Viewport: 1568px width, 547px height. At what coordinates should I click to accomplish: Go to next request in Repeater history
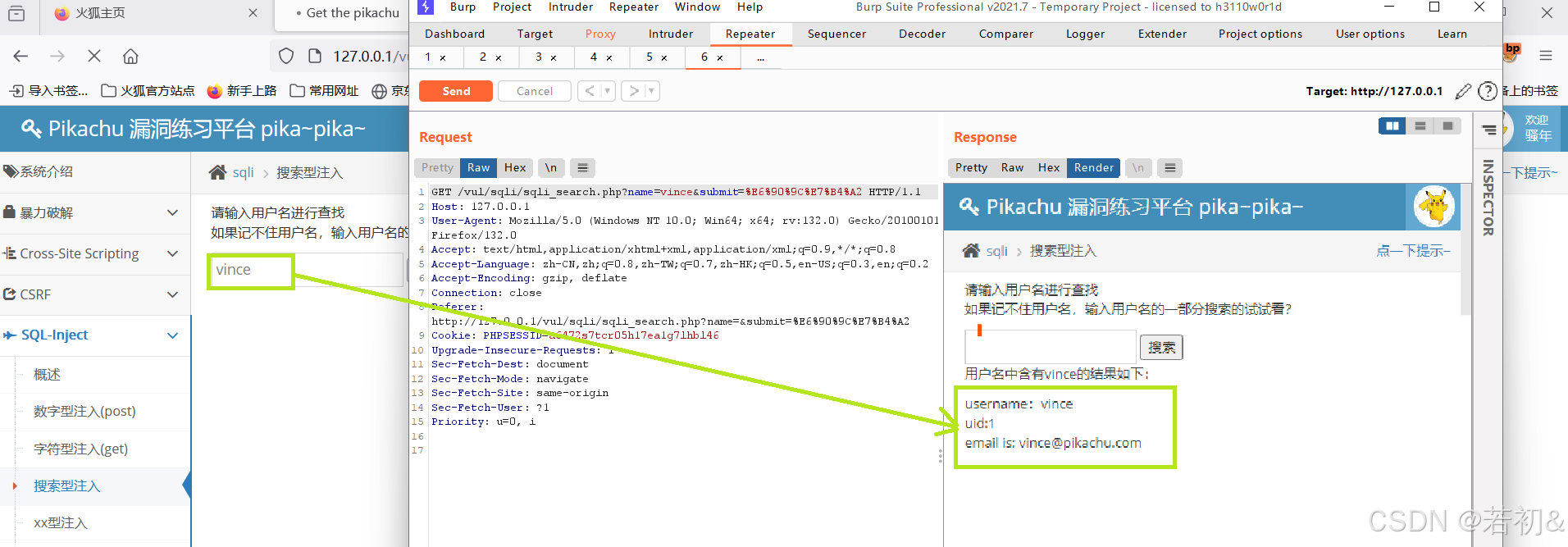(633, 91)
